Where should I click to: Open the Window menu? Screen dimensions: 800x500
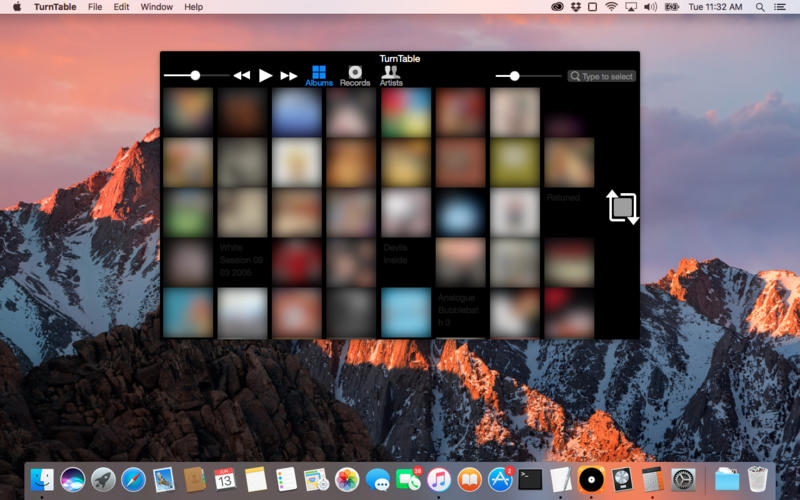157,7
